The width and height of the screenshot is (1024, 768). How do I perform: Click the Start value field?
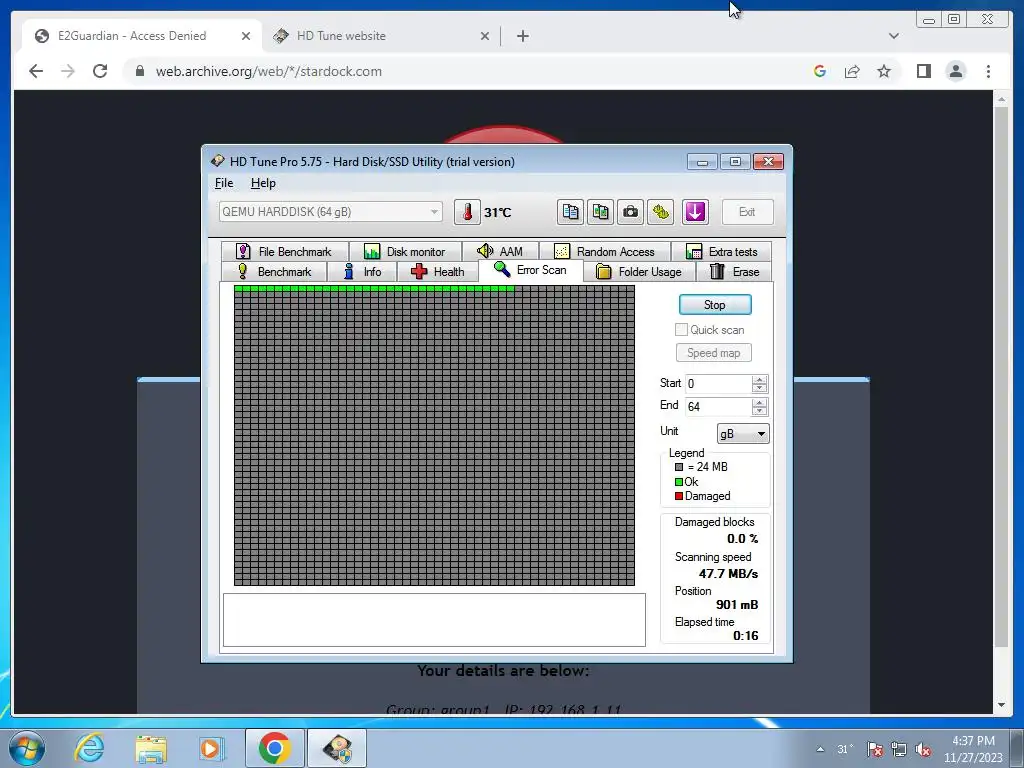pyautogui.click(x=718, y=384)
